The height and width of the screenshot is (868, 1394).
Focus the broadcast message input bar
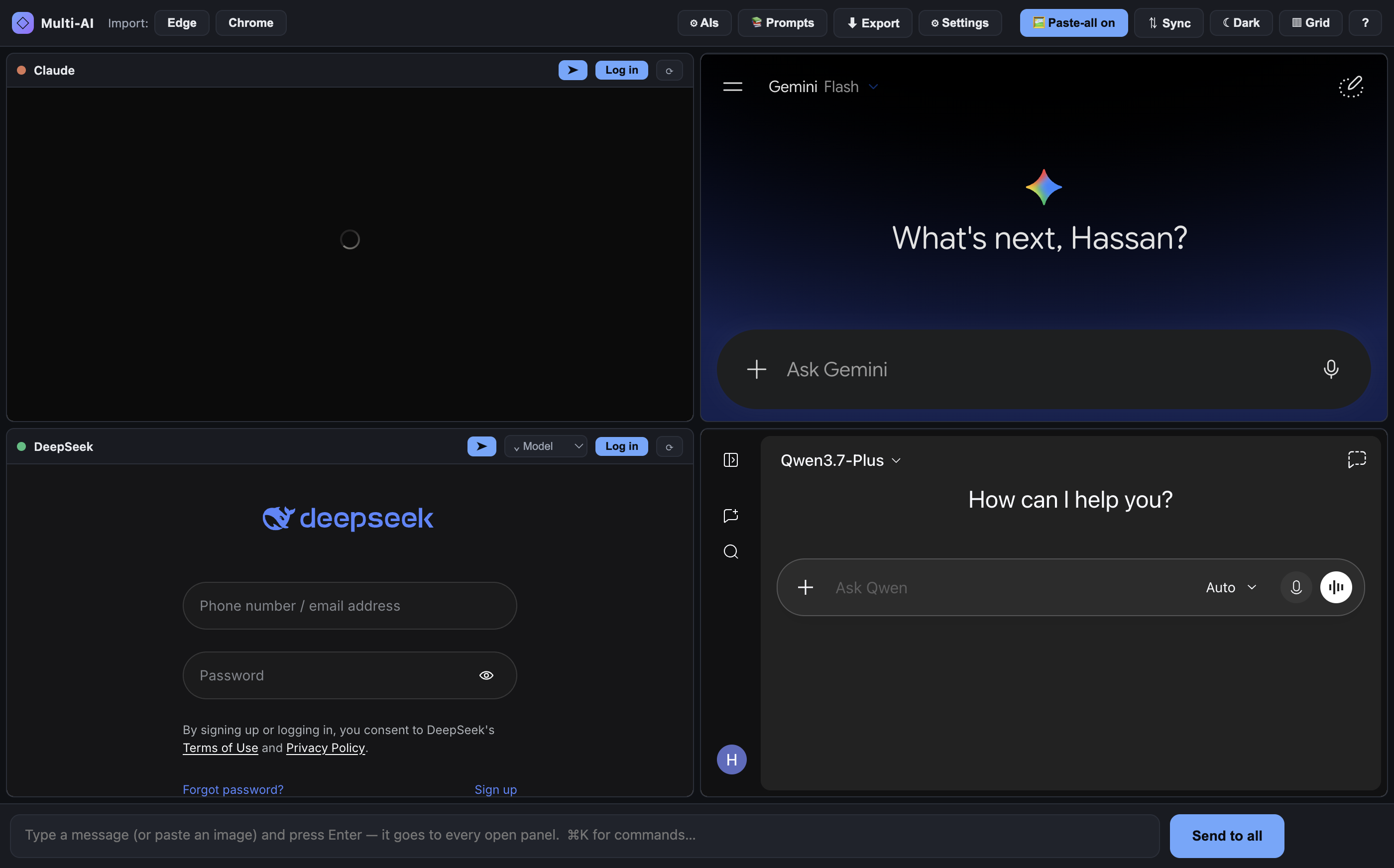coord(584,836)
